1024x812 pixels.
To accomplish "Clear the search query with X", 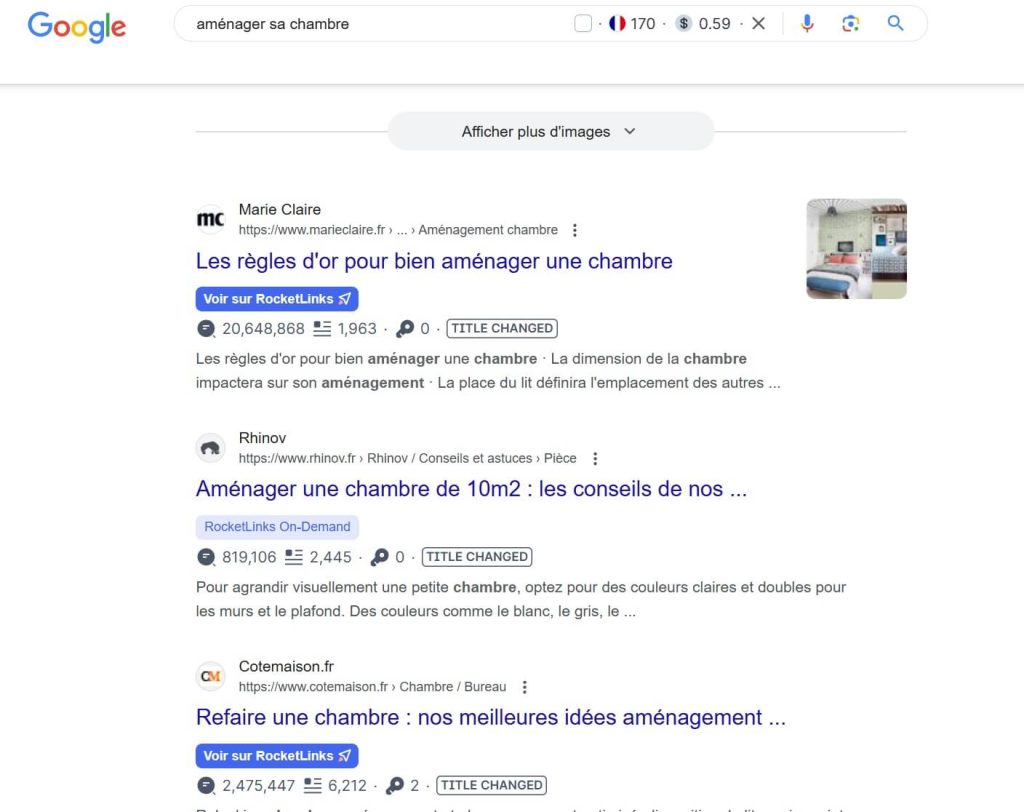I will (758, 24).
